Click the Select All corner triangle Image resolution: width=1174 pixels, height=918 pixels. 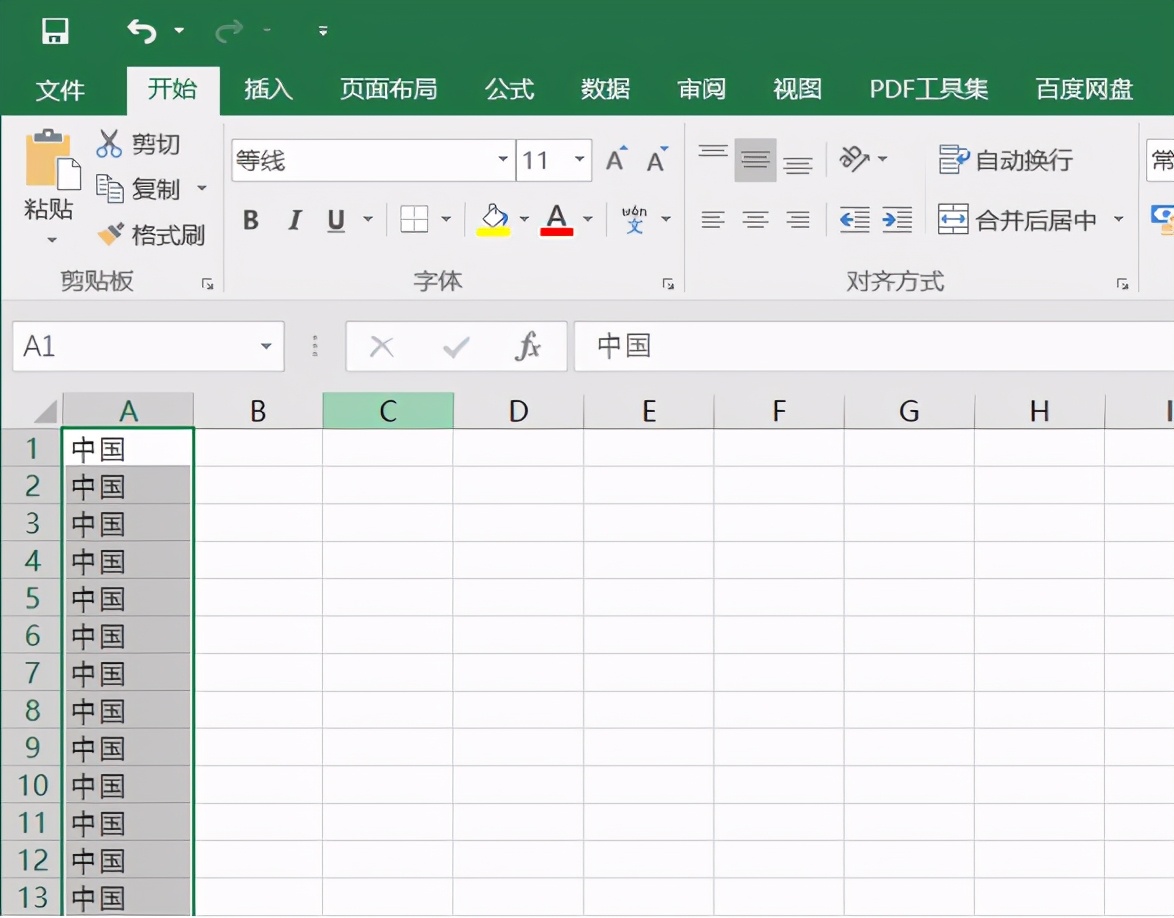[x=45, y=412]
